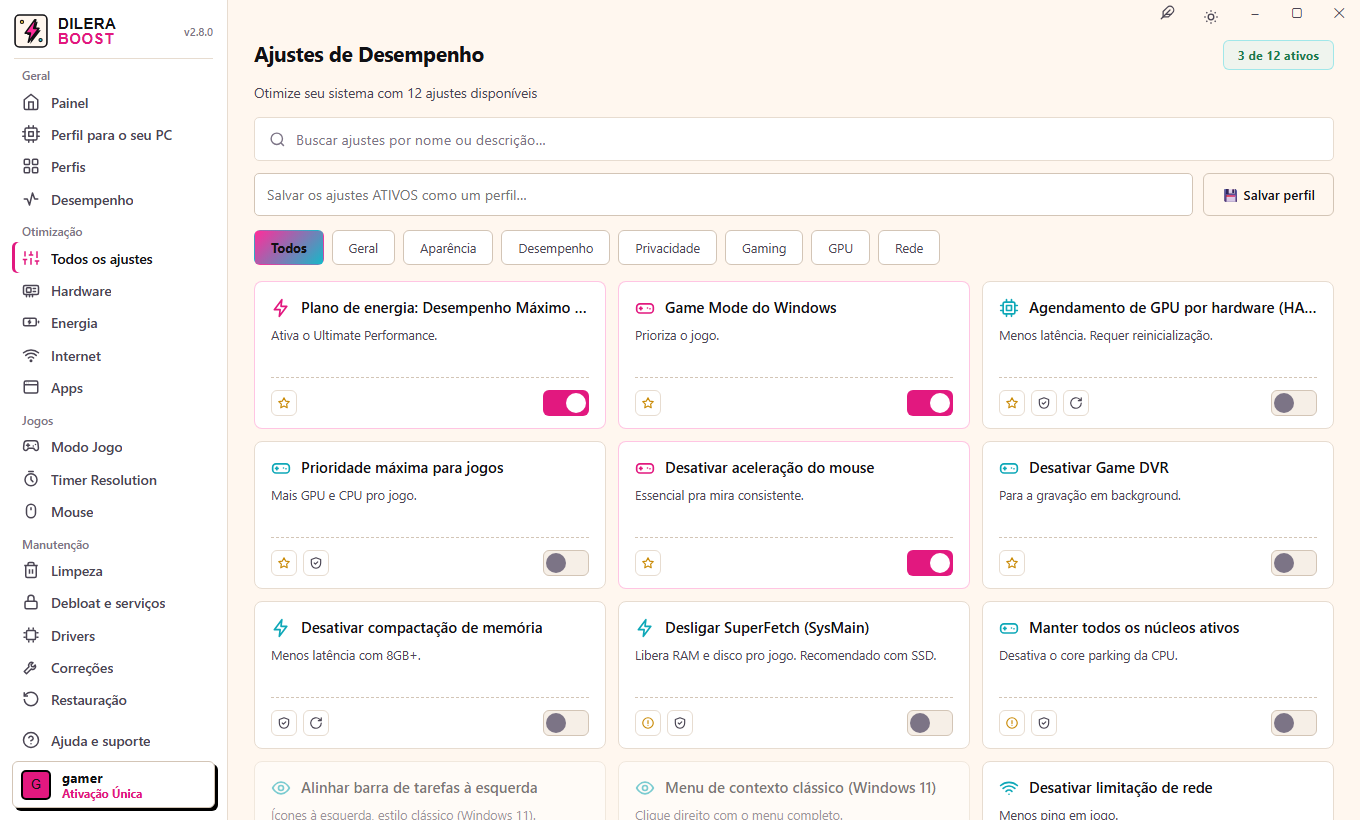Click the shield icon on Agendamento de GPU card
The image size is (1360, 820).
pyautogui.click(x=1044, y=403)
